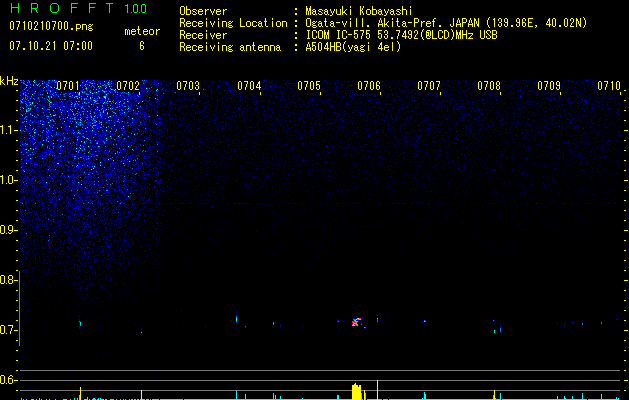The height and width of the screenshot is (400, 629).
Task: Click the 0710 time marker
Action: click(609, 86)
